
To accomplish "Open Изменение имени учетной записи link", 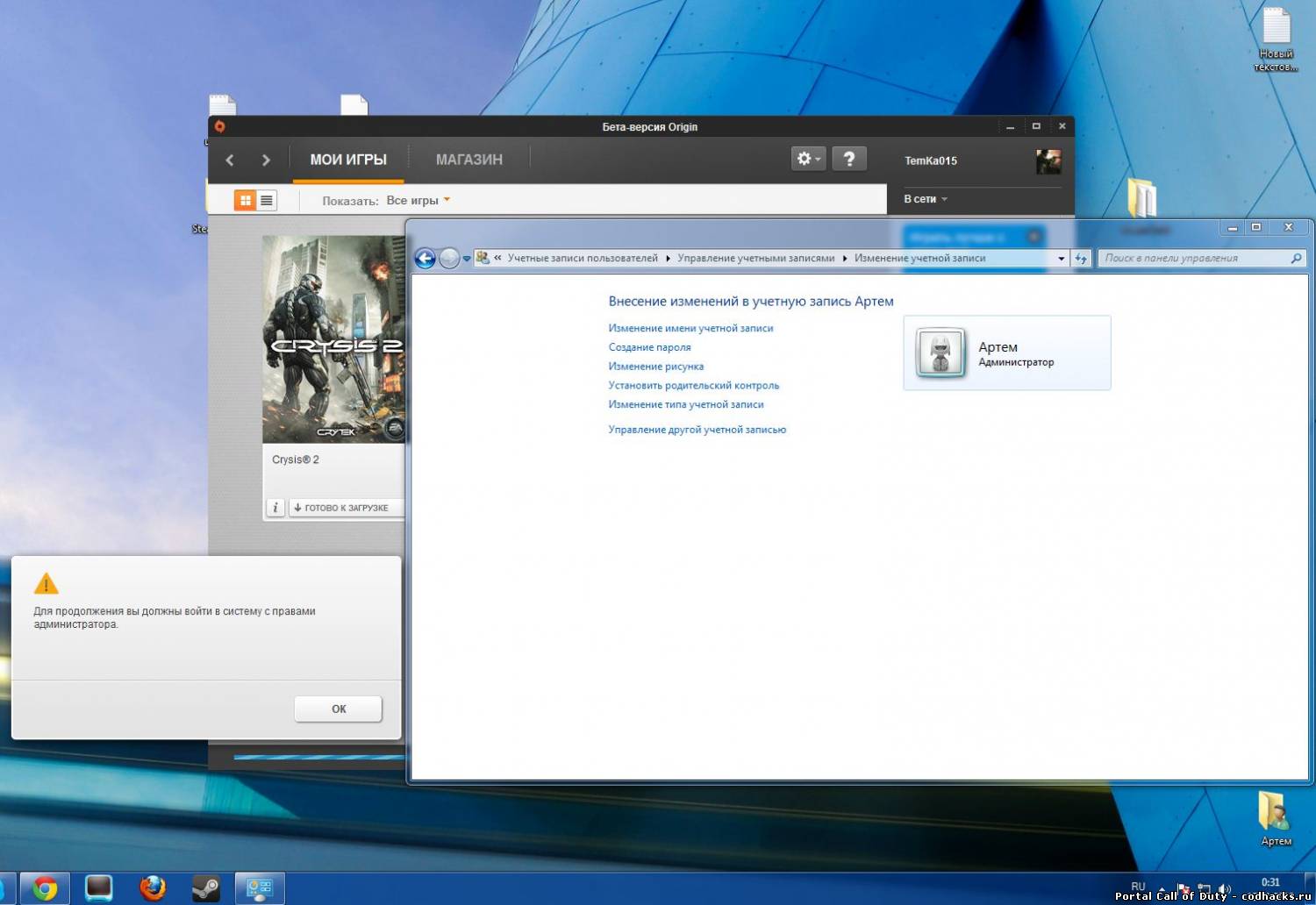I will tap(690, 328).
